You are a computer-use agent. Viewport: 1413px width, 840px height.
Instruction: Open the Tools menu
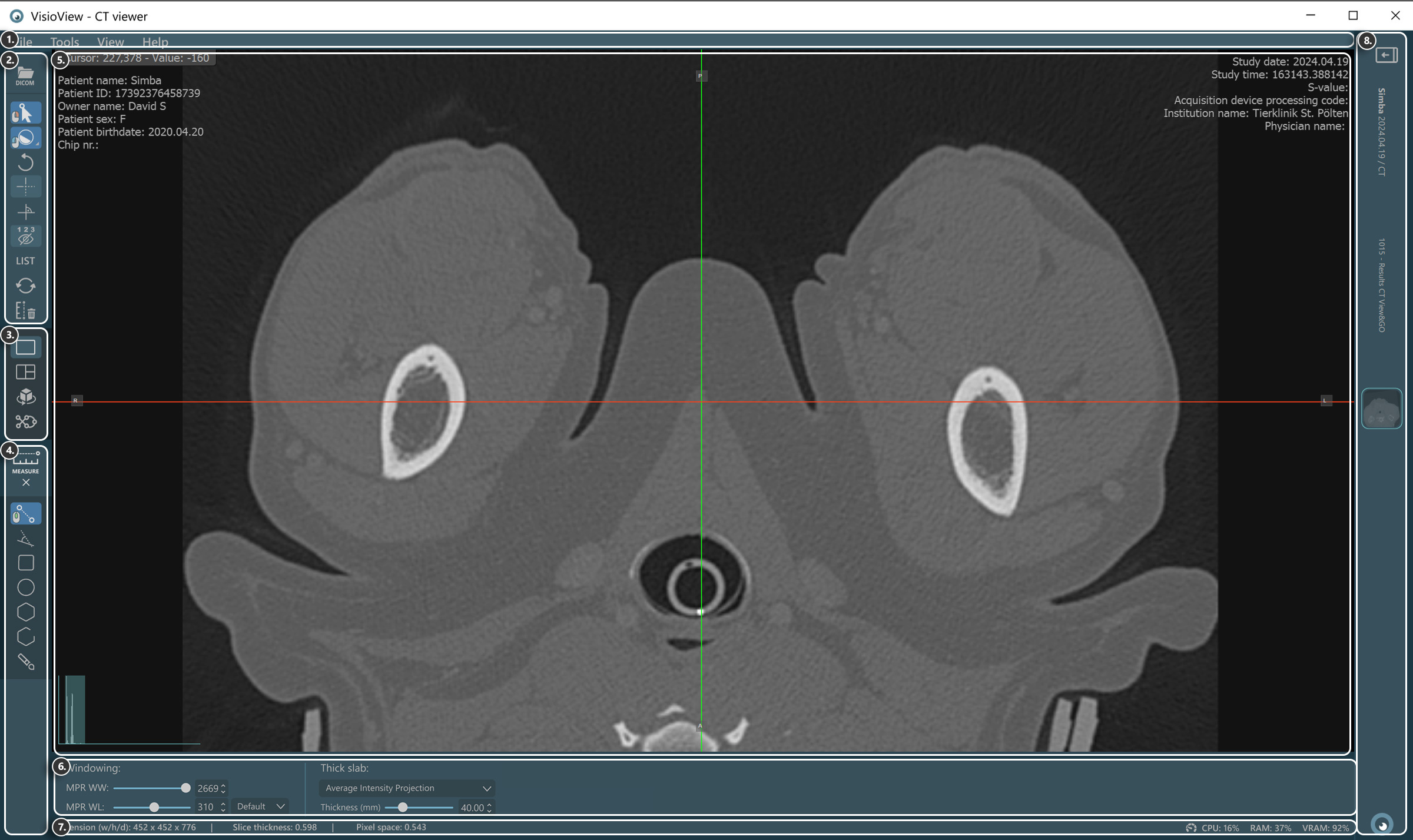click(65, 42)
